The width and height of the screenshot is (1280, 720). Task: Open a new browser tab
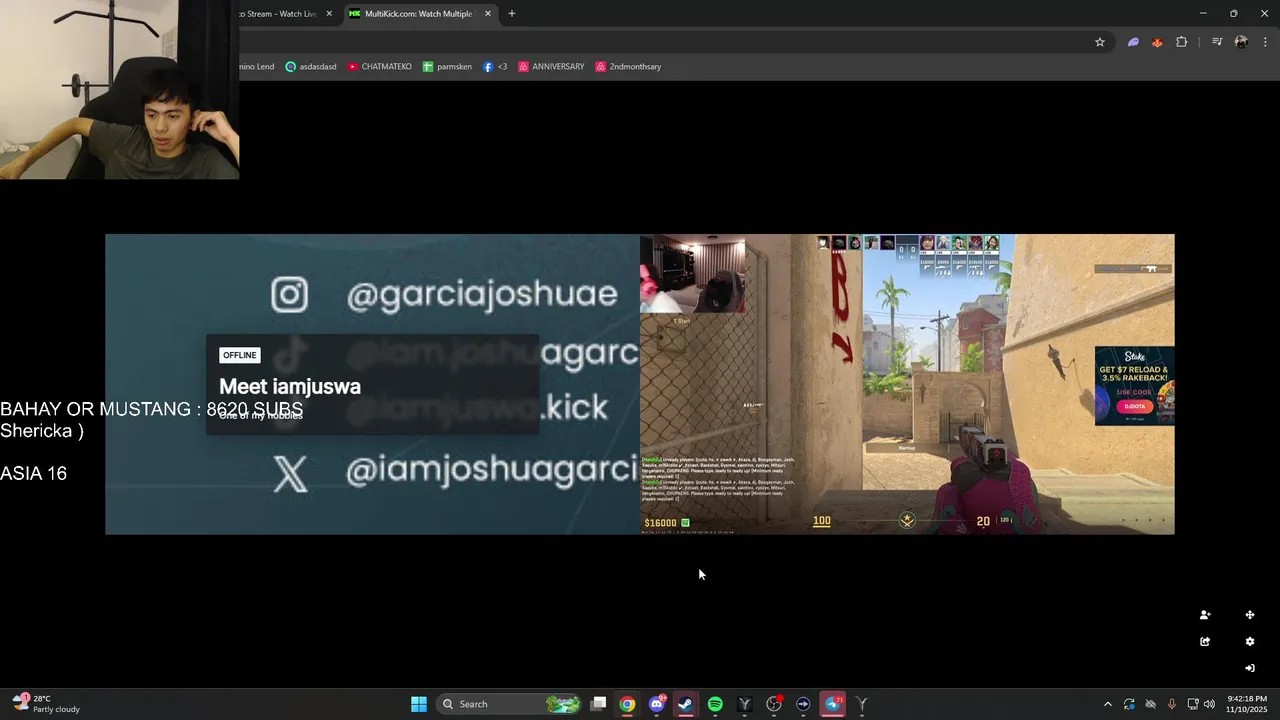tap(512, 14)
